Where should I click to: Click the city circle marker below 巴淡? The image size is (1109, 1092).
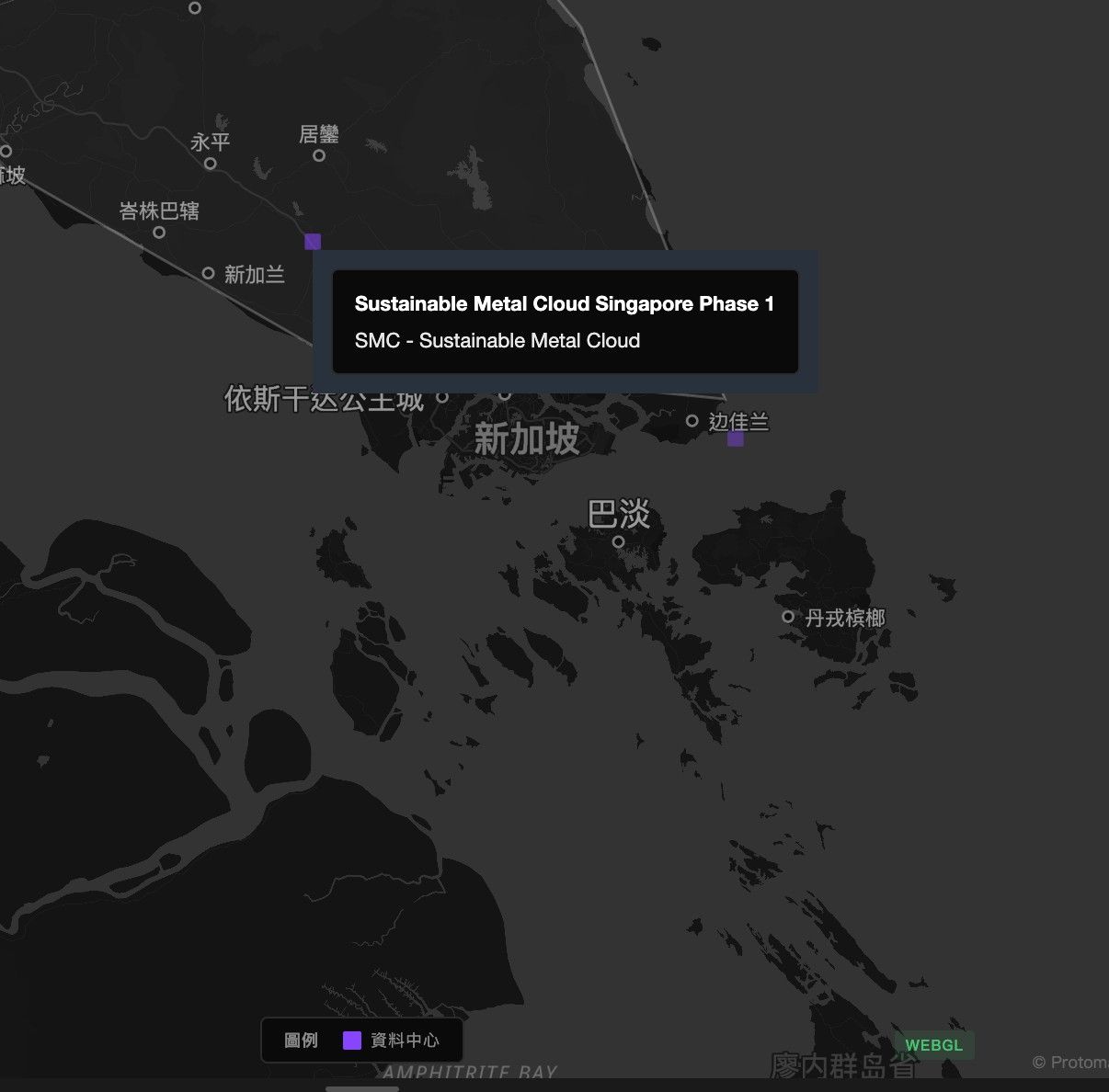click(x=618, y=542)
